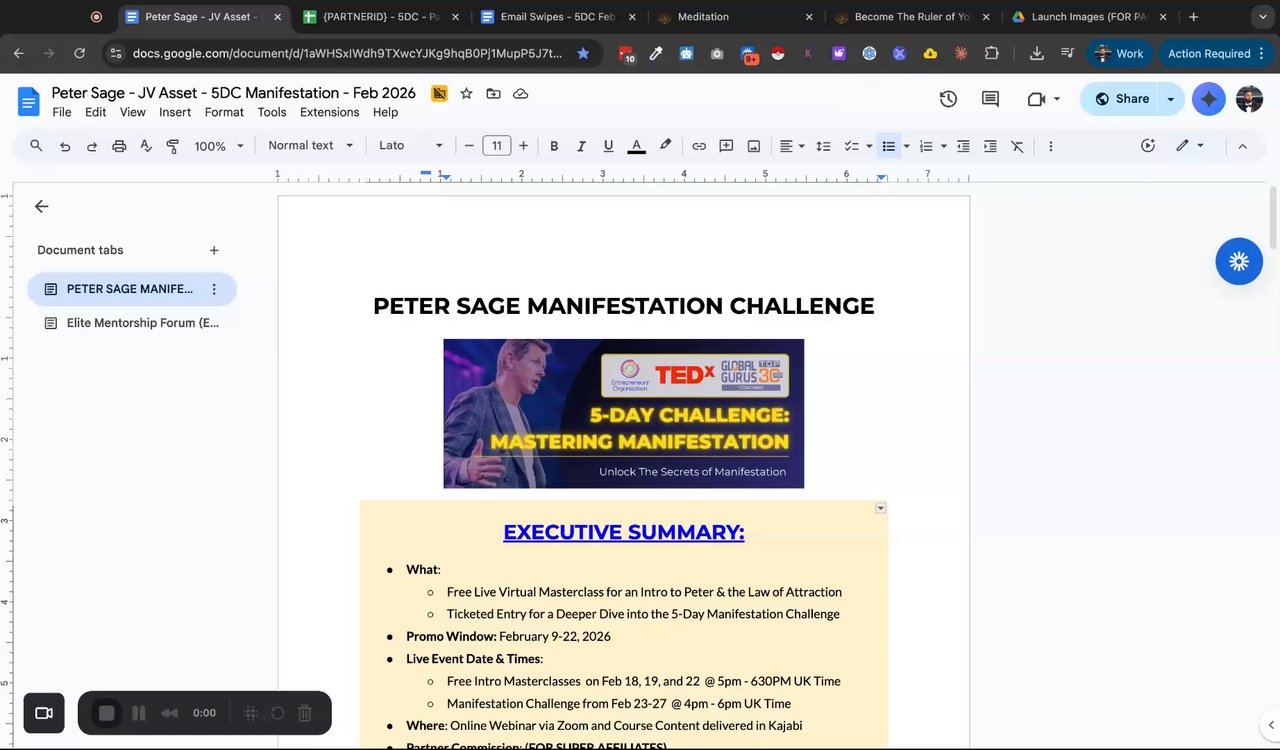
Task: Hide the toolbar menus with chevron
Action: click(x=1242, y=146)
